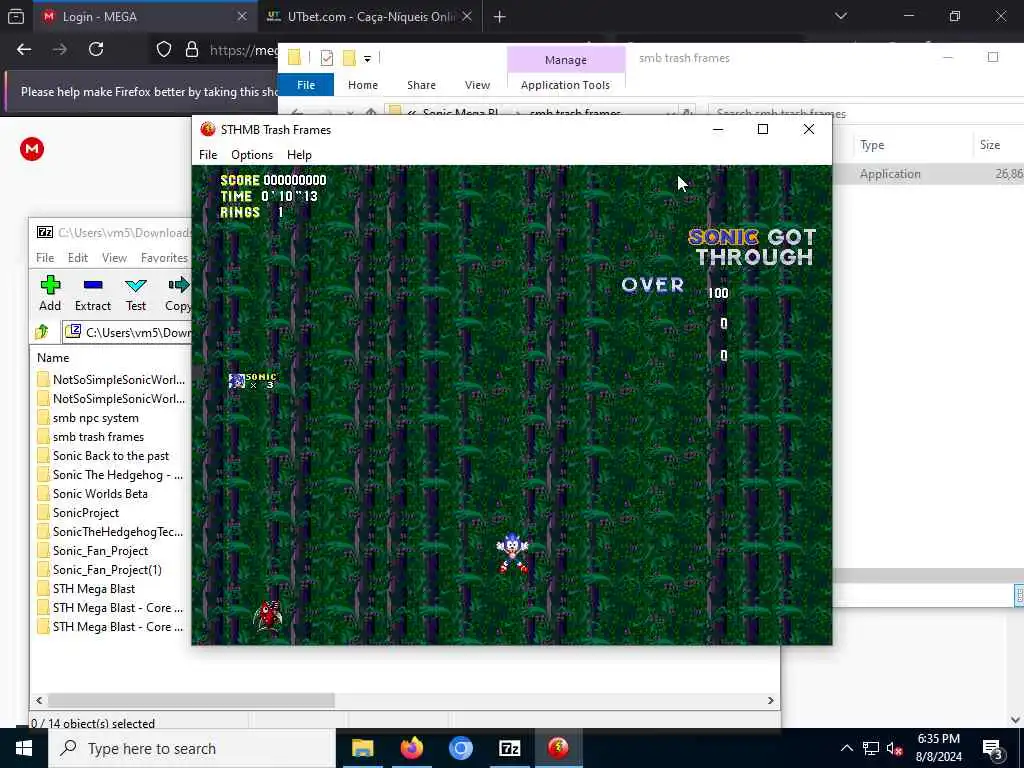Switch to Home tab in Explorer
1024x768 pixels.
coord(362,85)
